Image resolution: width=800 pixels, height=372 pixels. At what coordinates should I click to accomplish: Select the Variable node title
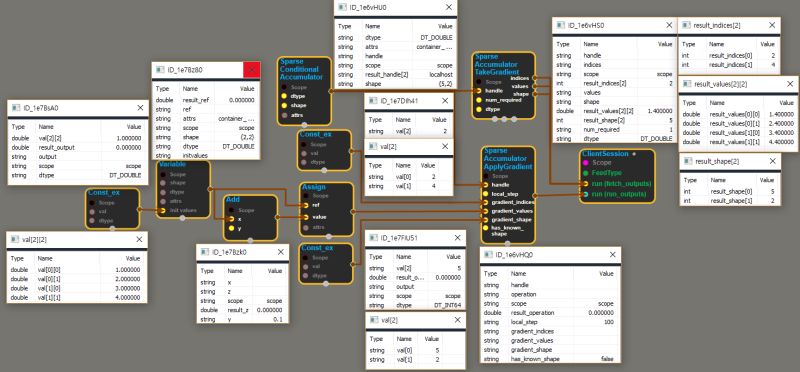[172, 165]
